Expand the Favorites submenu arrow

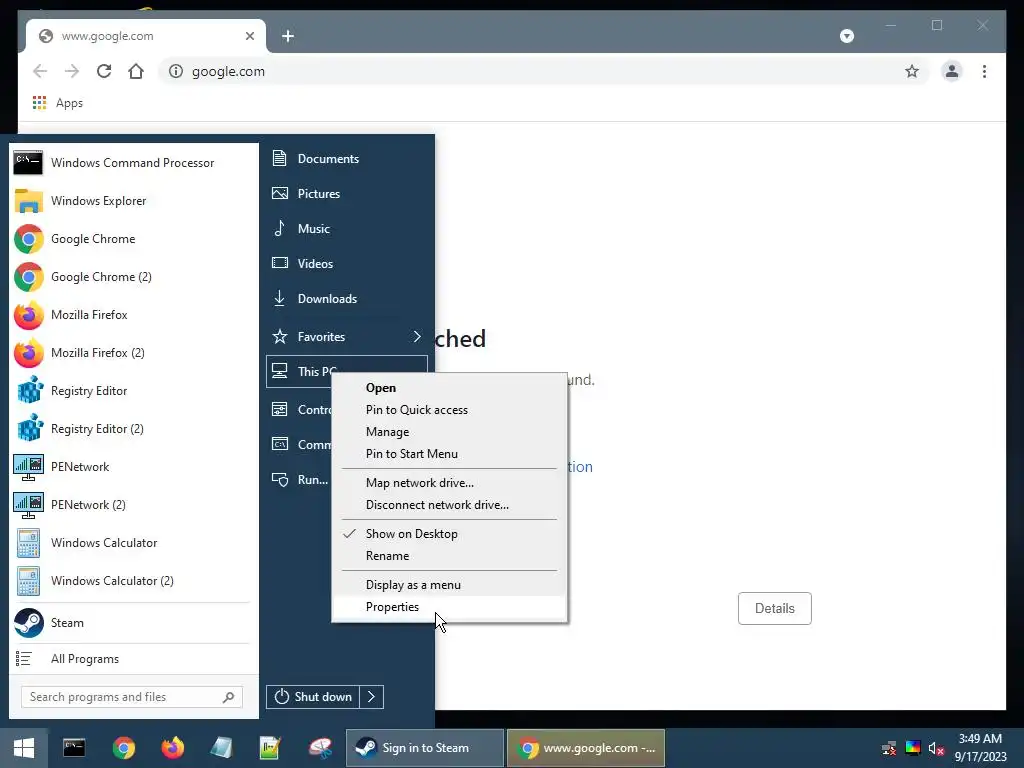click(x=417, y=336)
